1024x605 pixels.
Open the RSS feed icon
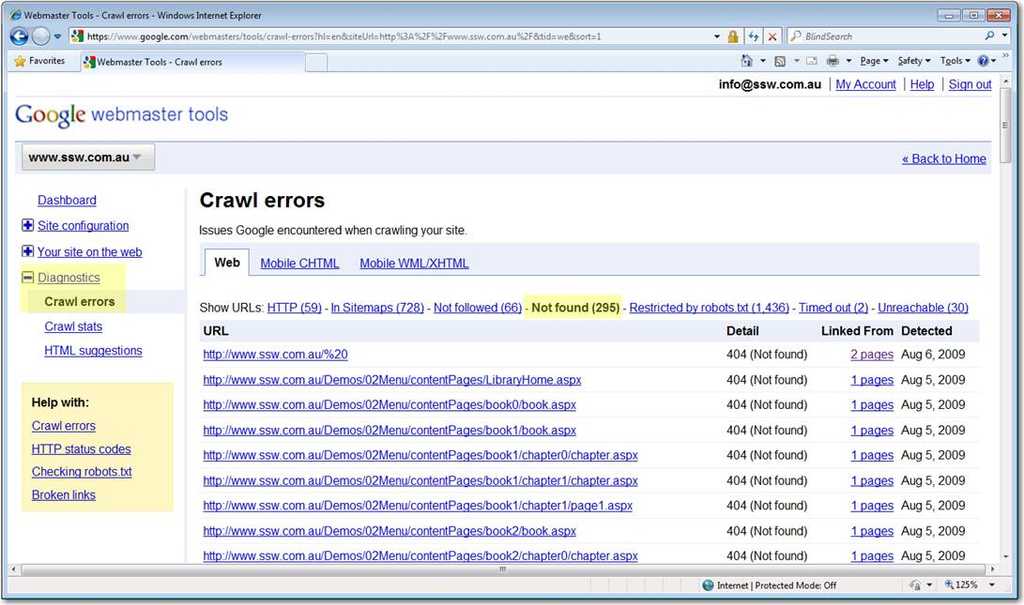pos(781,61)
